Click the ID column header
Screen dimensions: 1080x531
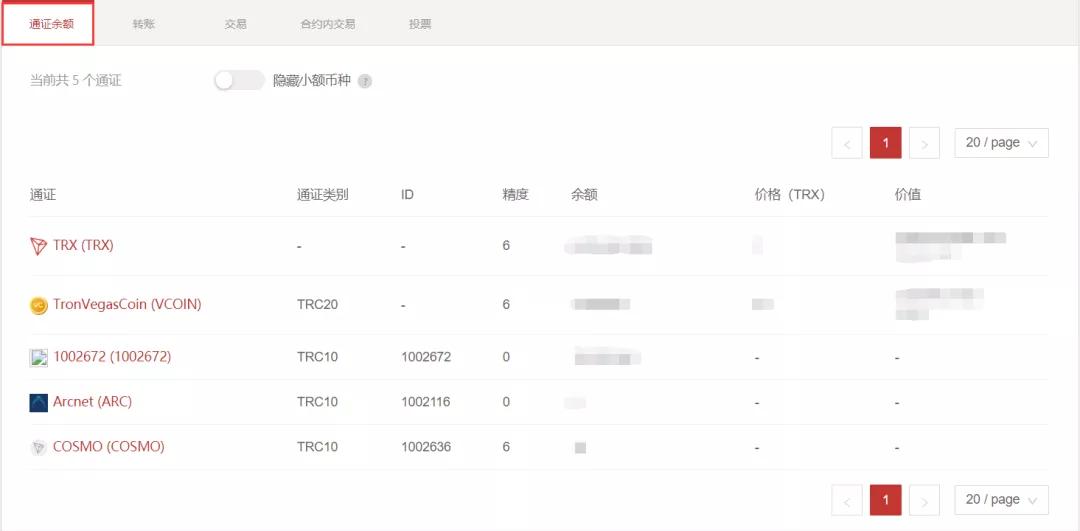(407, 195)
